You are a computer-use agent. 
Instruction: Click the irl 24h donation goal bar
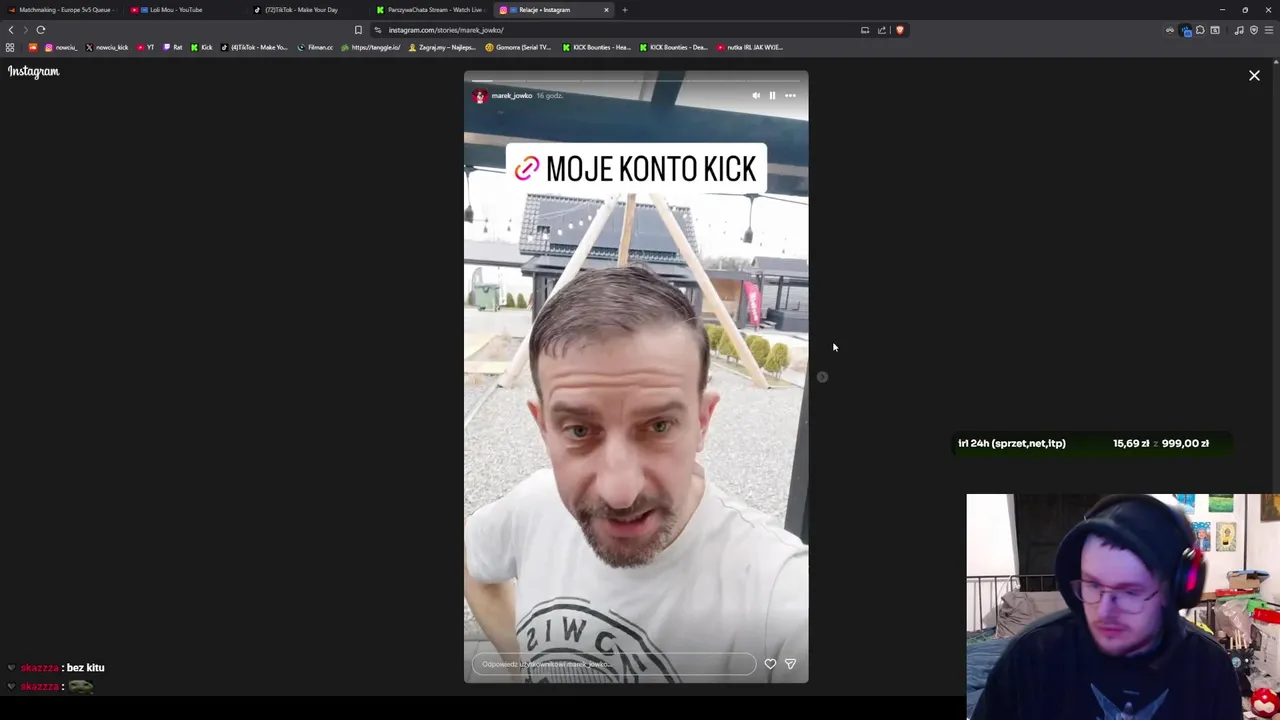[x=1090, y=443]
